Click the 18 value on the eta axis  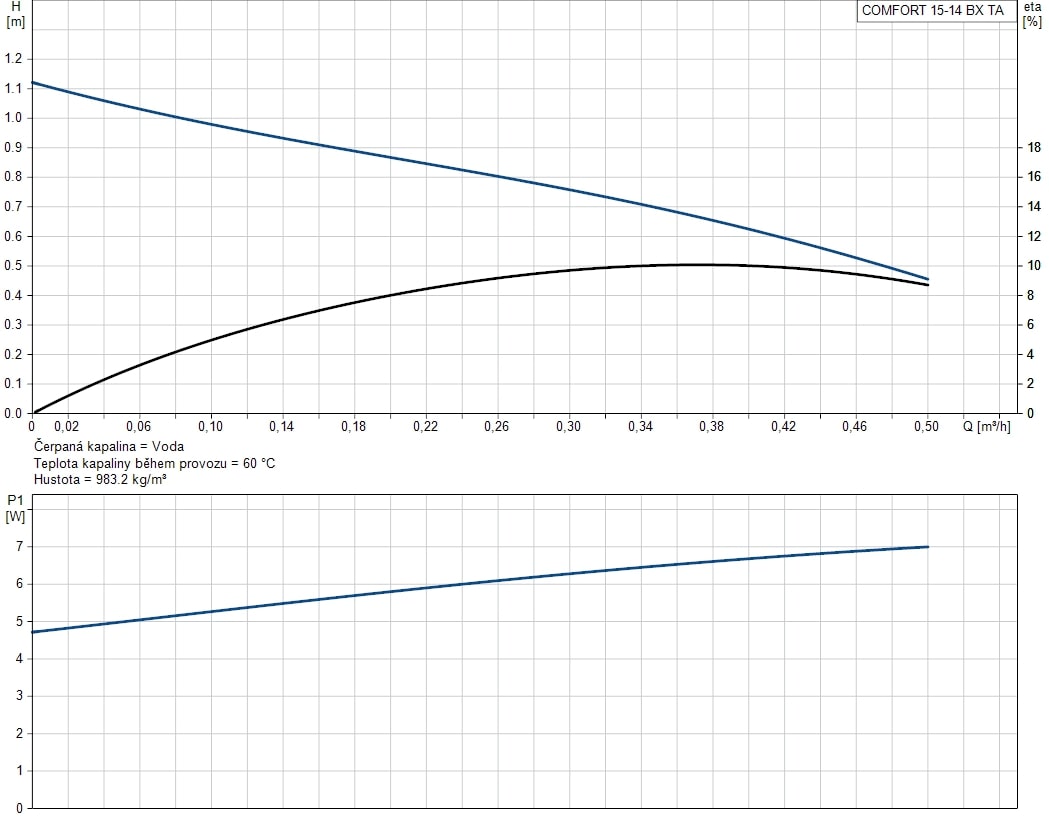pos(1035,148)
